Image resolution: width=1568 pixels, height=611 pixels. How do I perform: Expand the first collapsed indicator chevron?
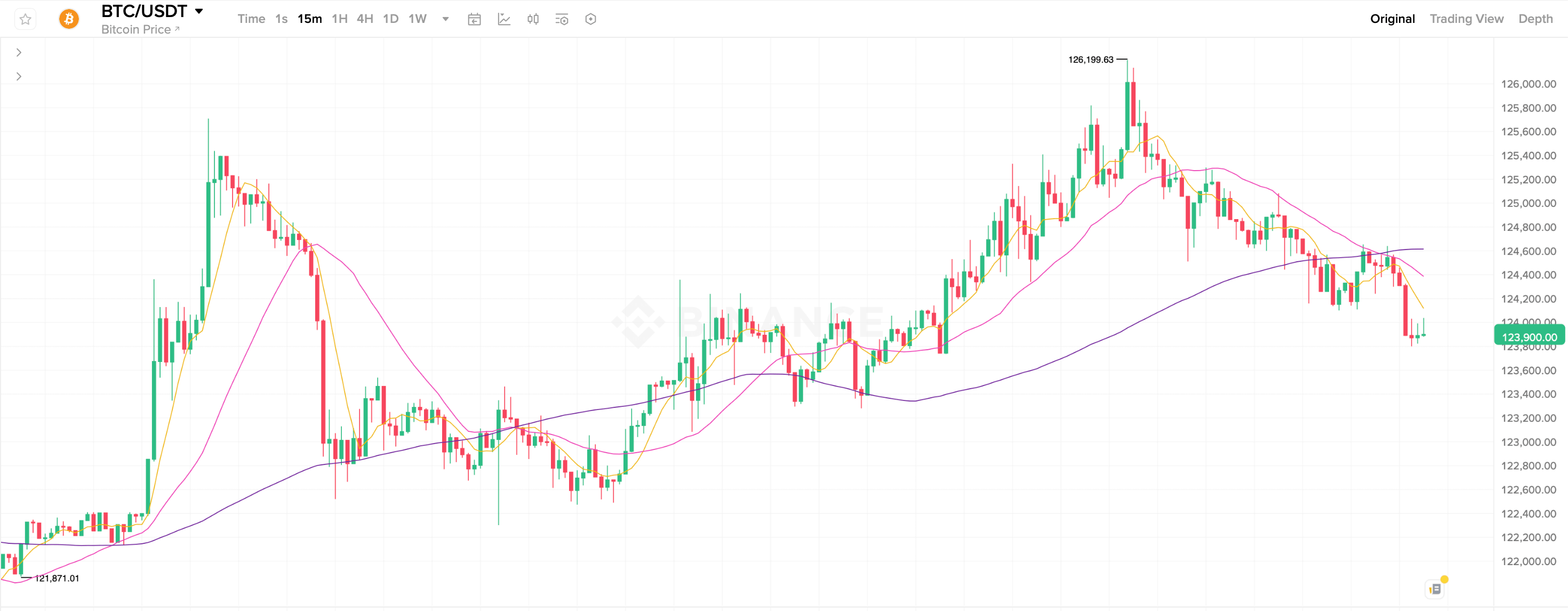[x=19, y=52]
